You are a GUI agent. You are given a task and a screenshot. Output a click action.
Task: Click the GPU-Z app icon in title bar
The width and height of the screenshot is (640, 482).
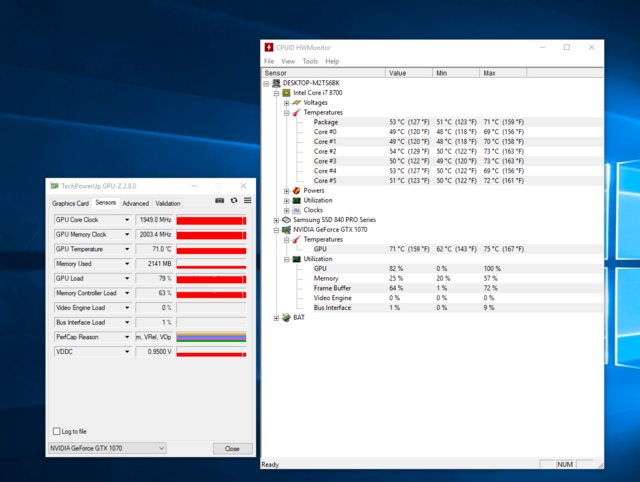pyautogui.click(x=54, y=186)
